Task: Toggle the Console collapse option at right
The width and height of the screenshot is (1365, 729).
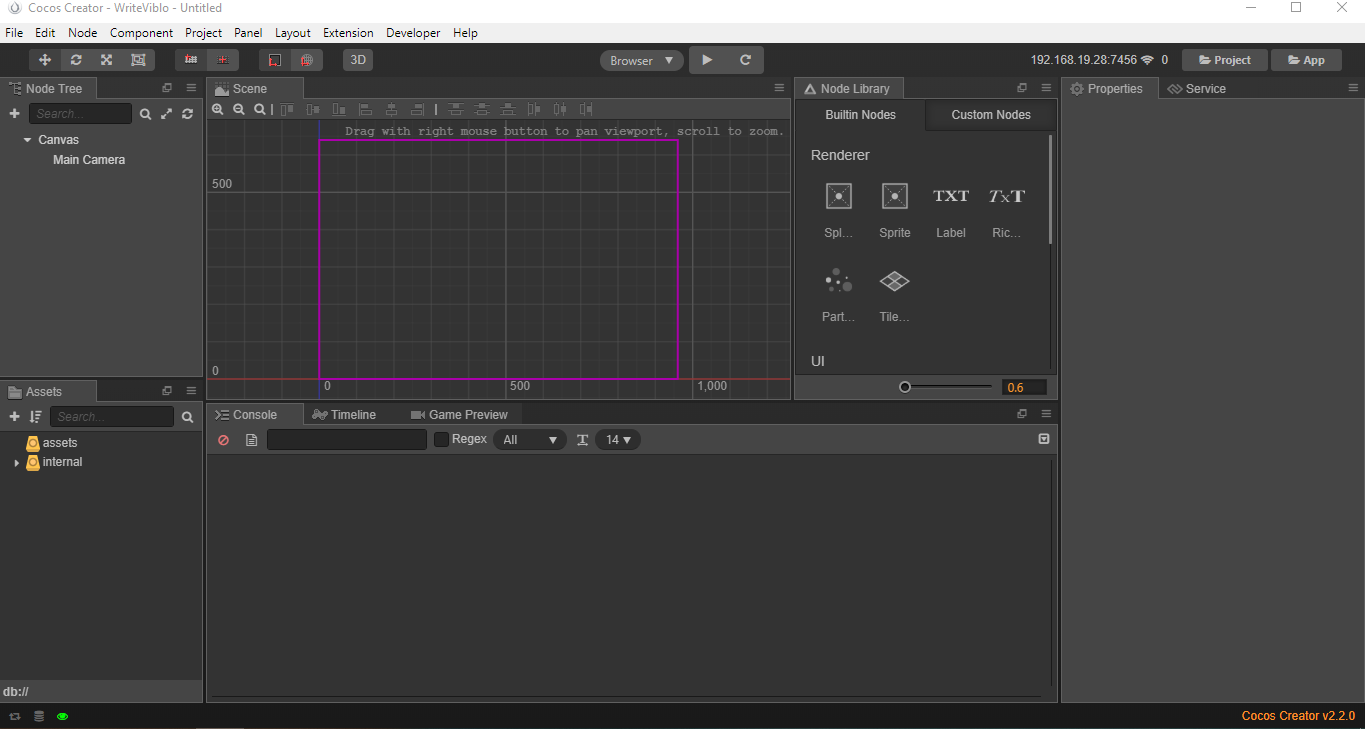Action: pos(1044,439)
